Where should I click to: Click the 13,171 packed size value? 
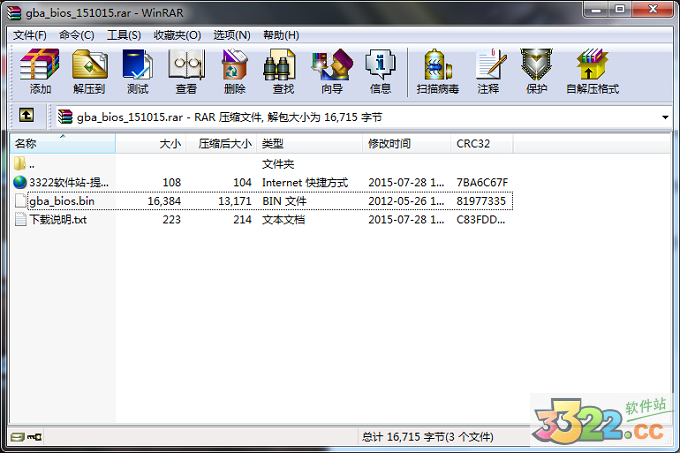click(235, 201)
